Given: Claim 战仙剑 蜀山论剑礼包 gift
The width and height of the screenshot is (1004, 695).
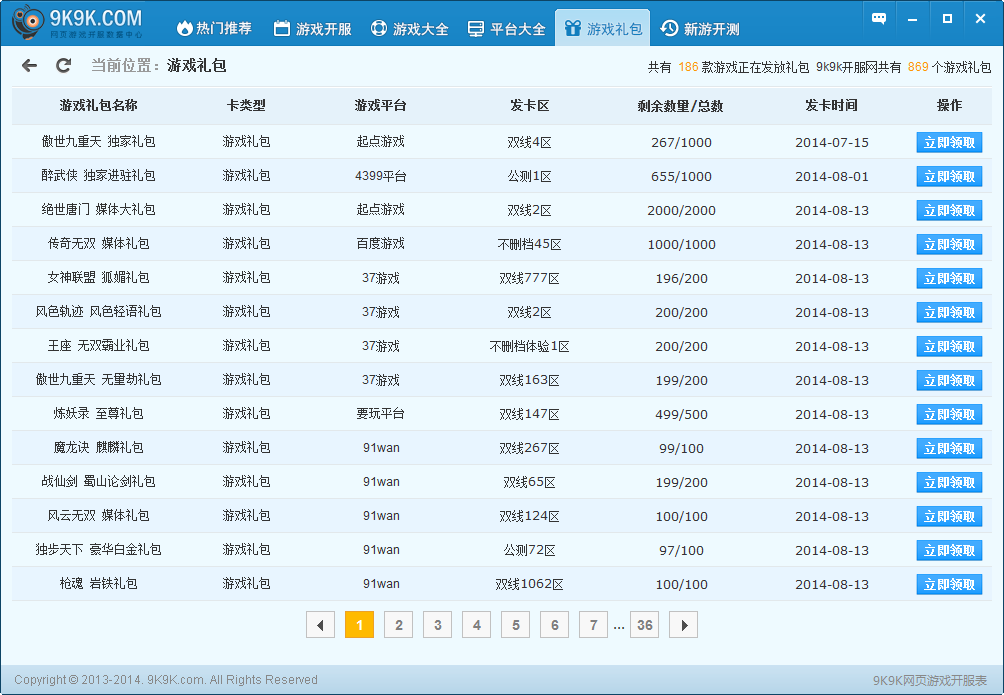Looking at the screenshot, I should tap(949, 482).
